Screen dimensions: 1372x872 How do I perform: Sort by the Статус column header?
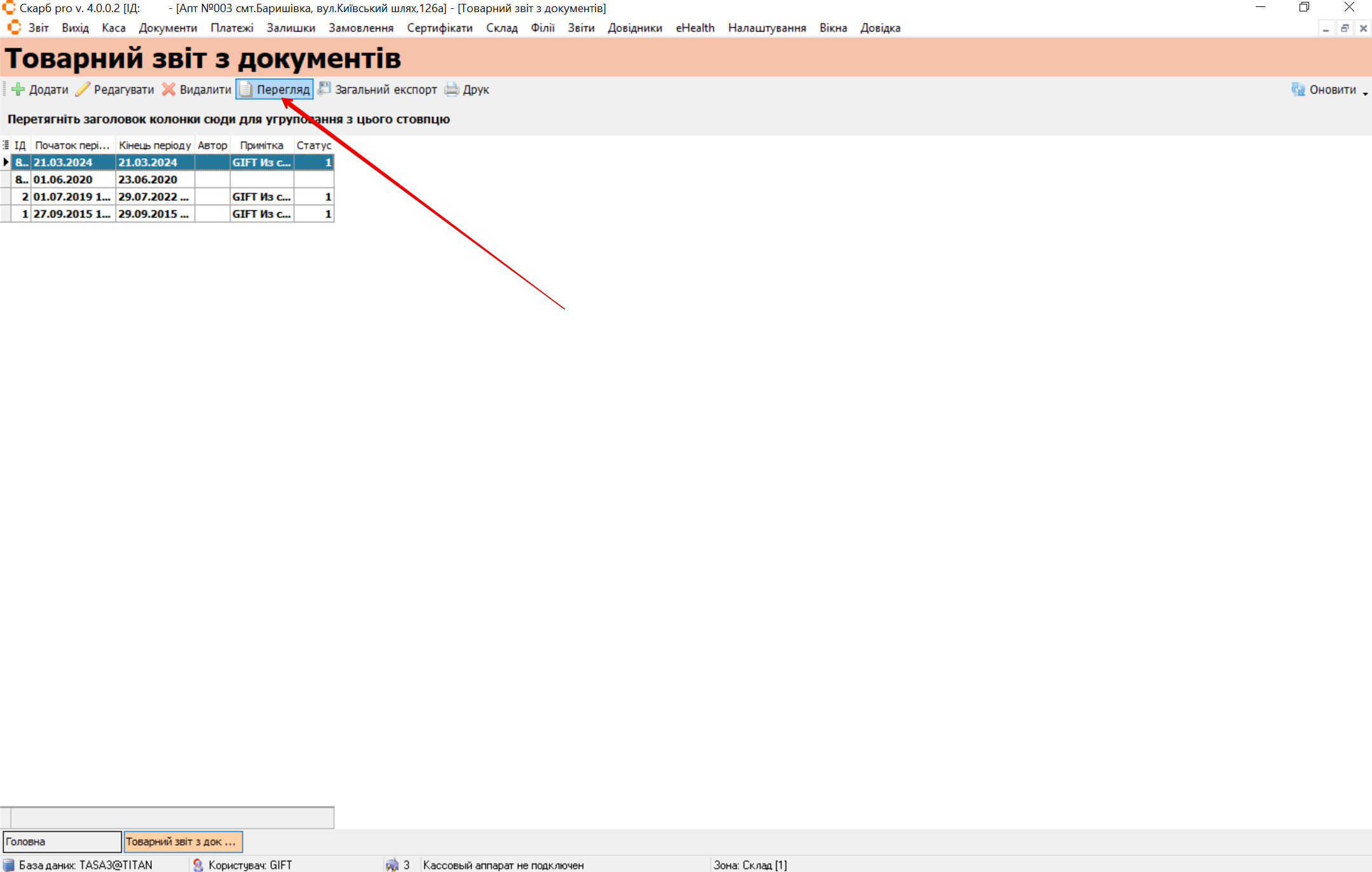click(x=313, y=146)
